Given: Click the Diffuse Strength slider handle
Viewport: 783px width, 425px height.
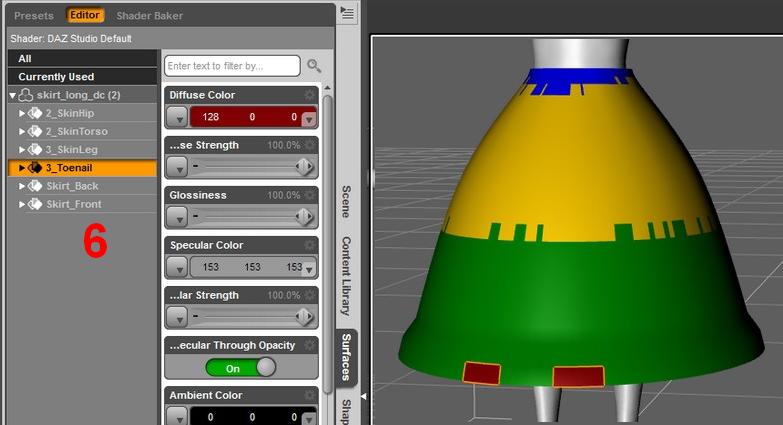Looking at the screenshot, I should (304, 167).
